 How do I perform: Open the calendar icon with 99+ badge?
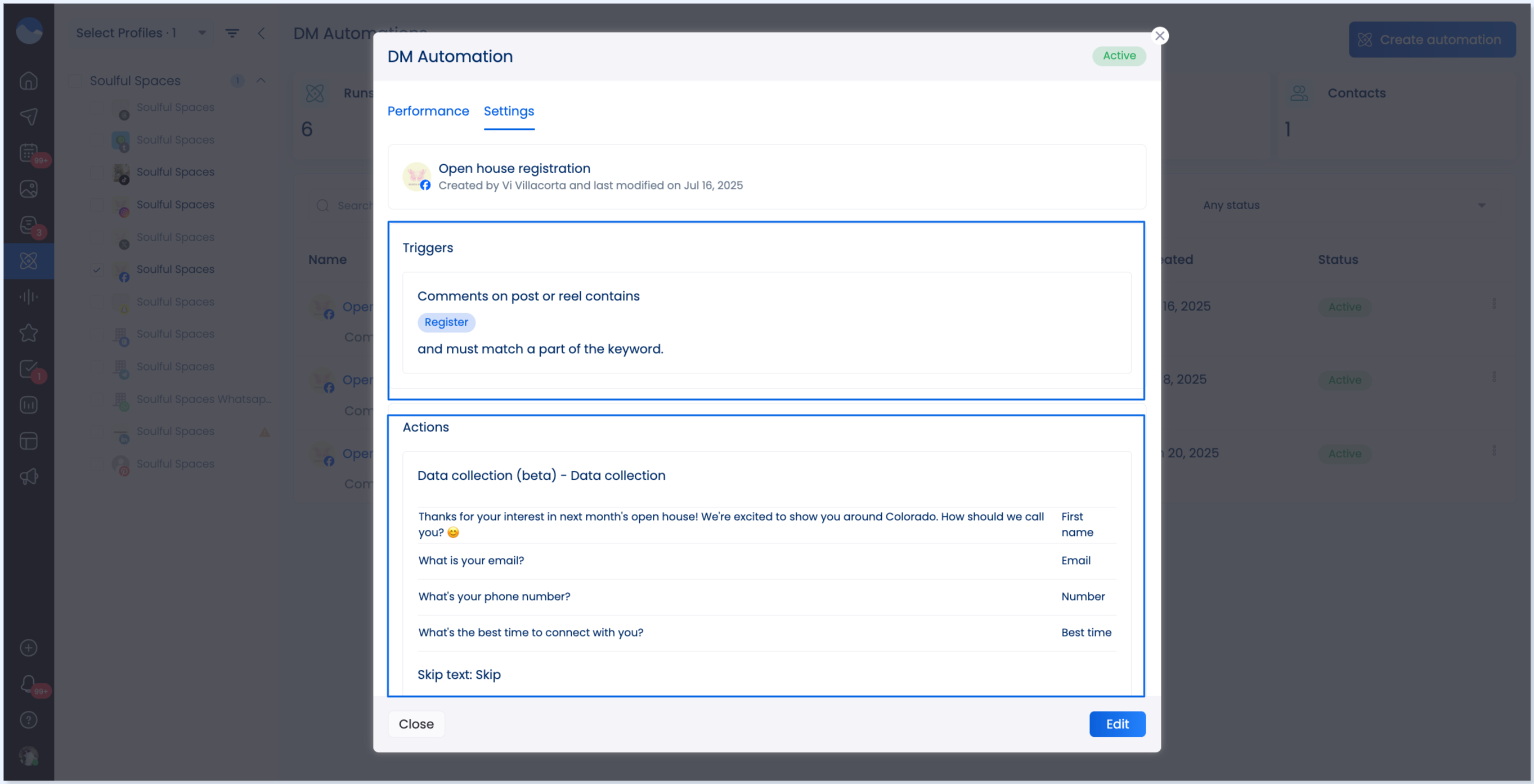pos(29,153)
